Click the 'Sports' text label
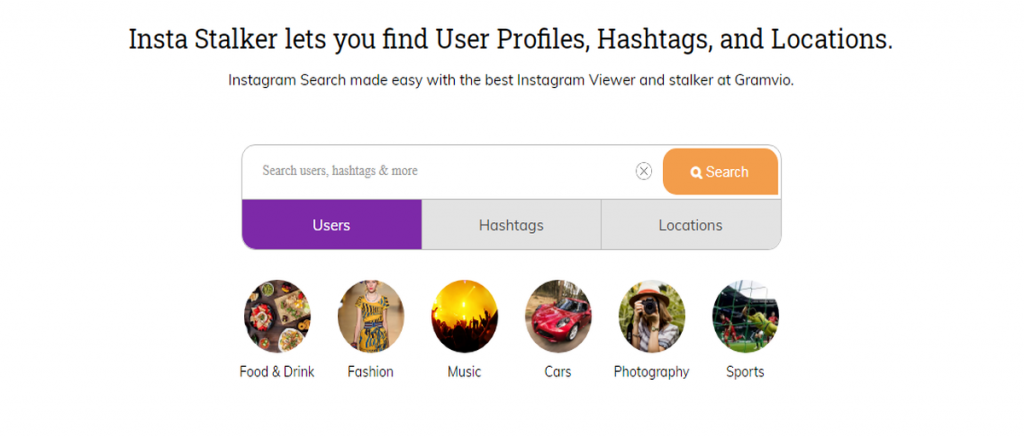1024x437 pixels. 745,372
